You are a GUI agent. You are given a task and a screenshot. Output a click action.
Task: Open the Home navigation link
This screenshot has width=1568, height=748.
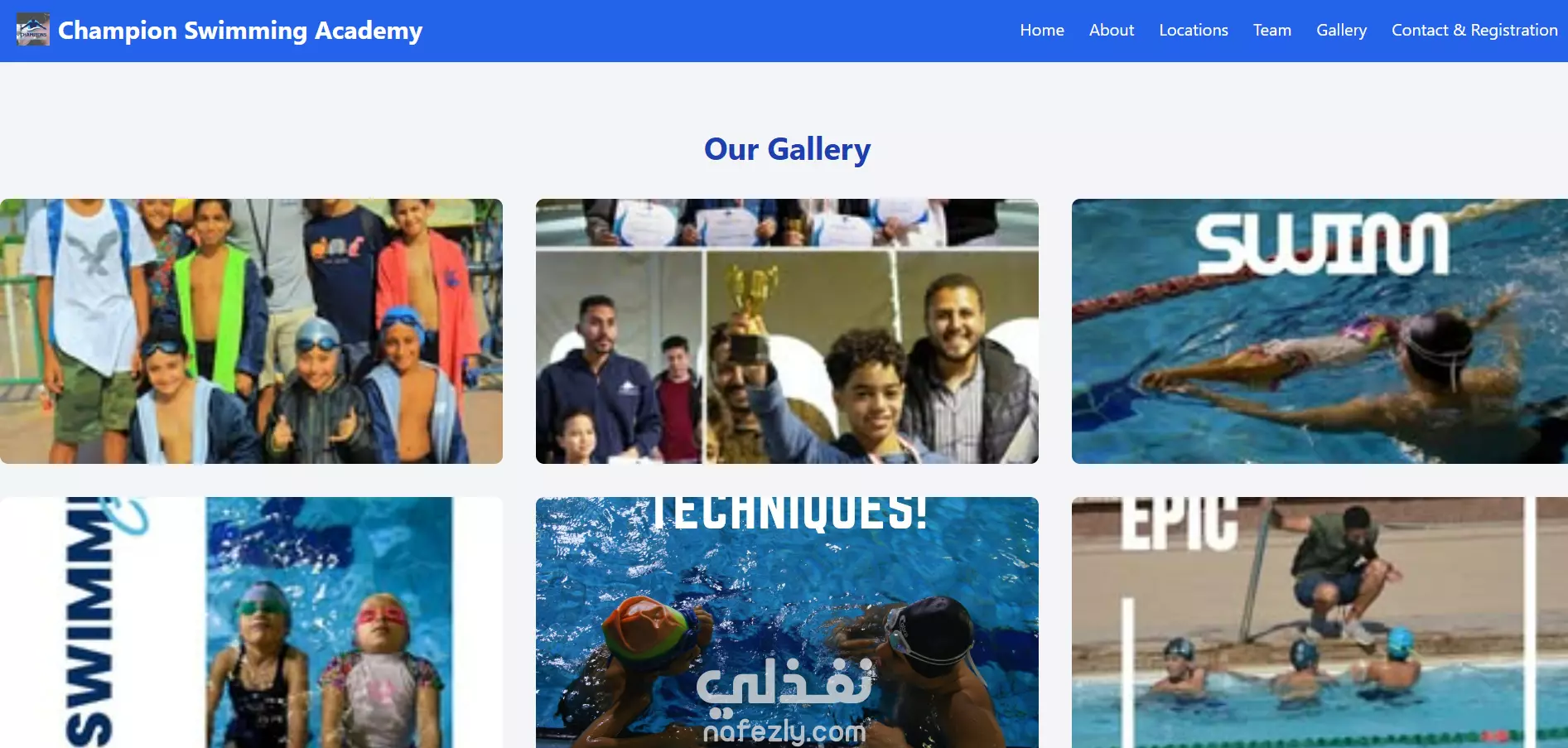(1041, 30)
